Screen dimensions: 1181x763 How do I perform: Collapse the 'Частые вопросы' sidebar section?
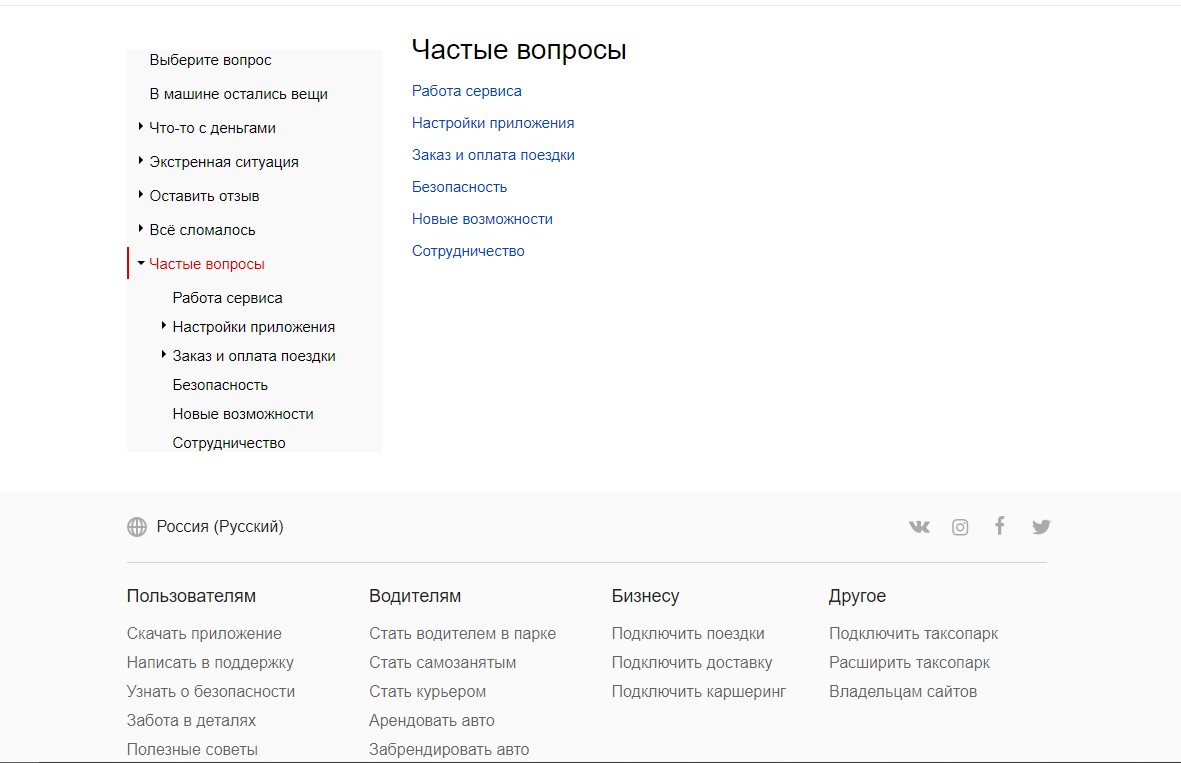(x=141, y=263)
